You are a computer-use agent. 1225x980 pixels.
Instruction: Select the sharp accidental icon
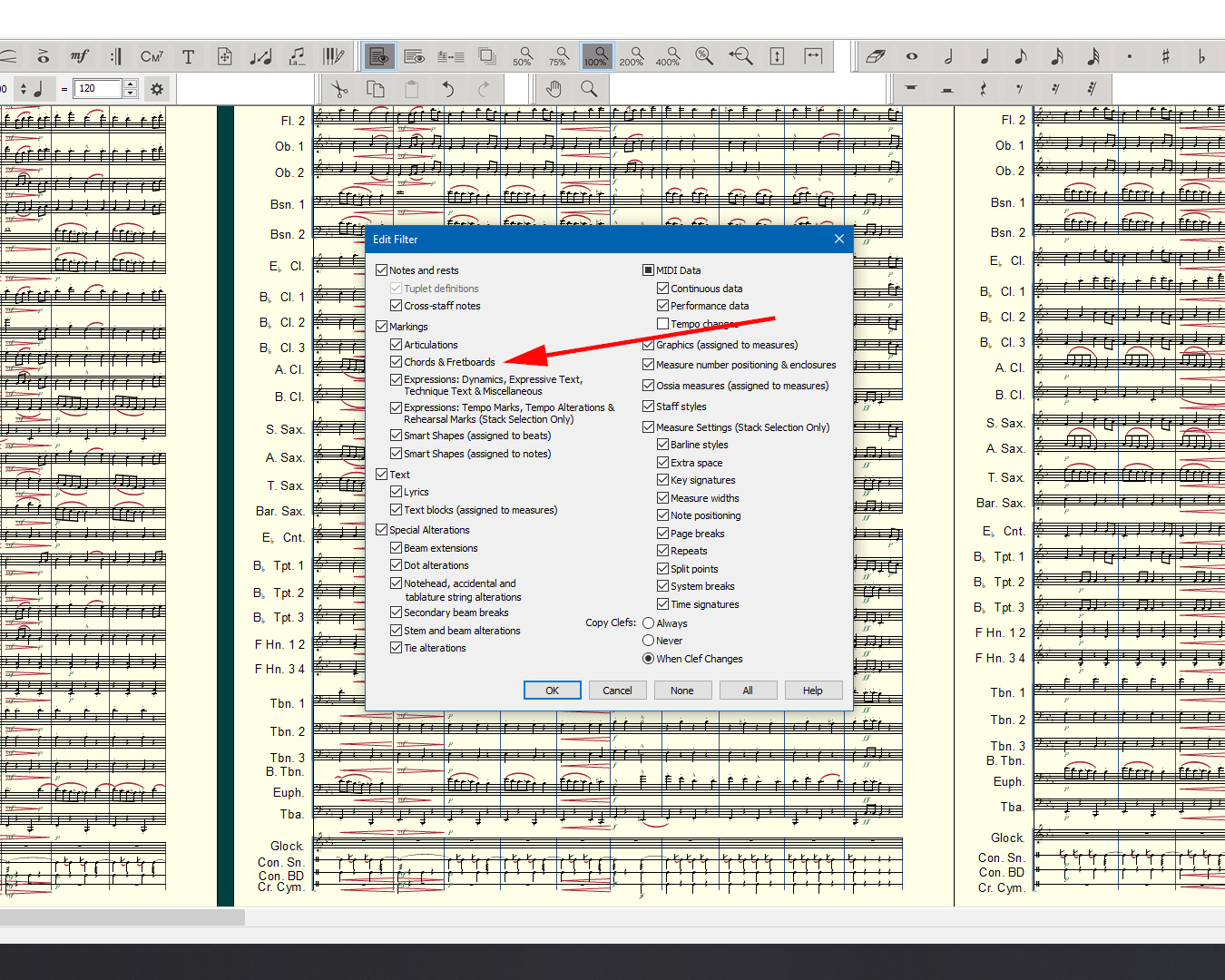tap(1165, 56)
